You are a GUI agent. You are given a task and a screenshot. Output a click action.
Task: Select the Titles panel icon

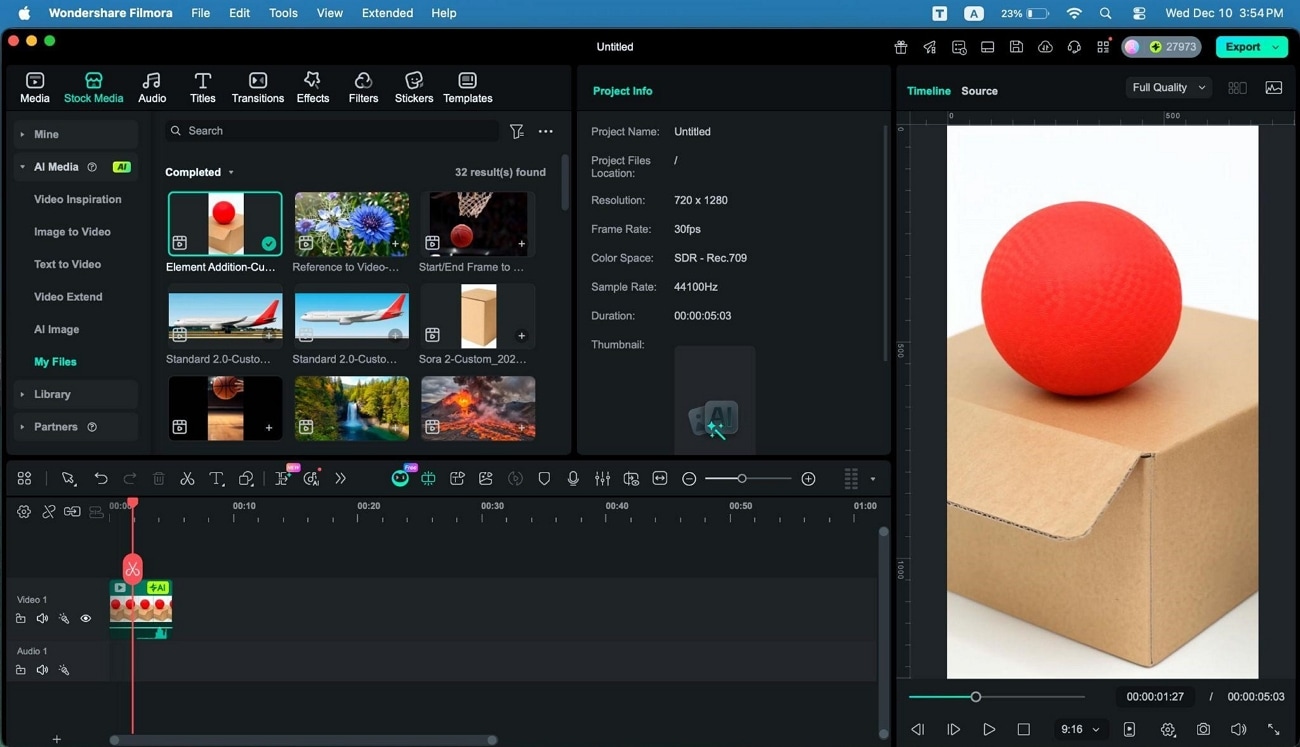tap(202, 86)
